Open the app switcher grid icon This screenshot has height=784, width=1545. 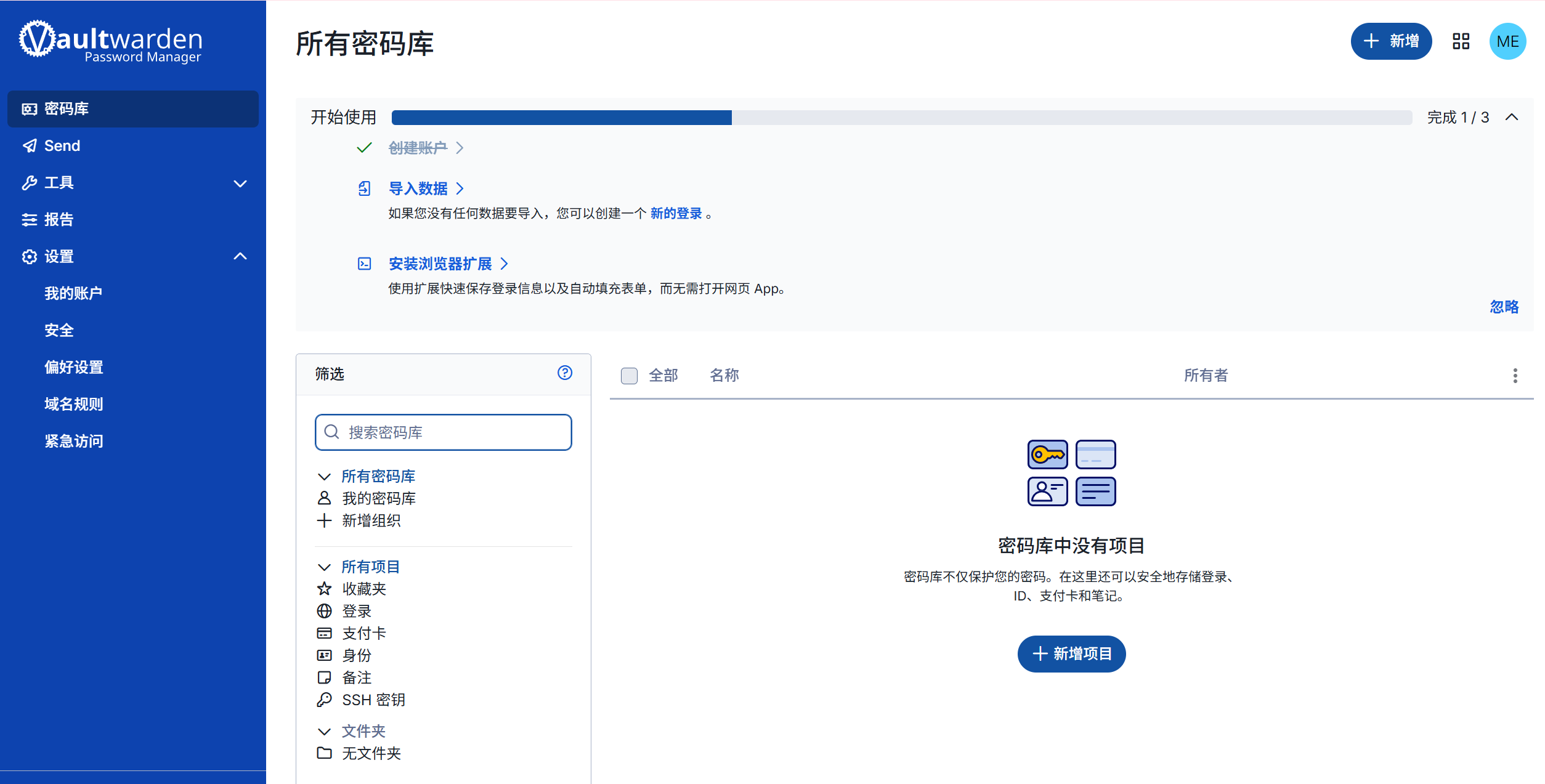pyautogui.click(x=1461, y=41)
